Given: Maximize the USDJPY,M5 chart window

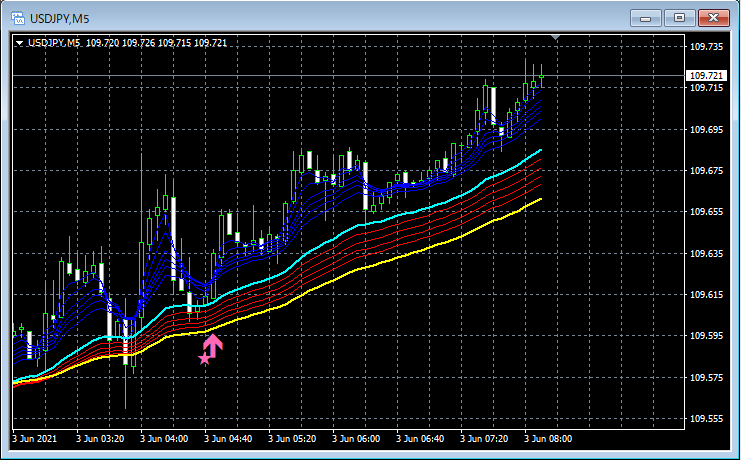Looking at the screenshot, I should tap(679, 18).
